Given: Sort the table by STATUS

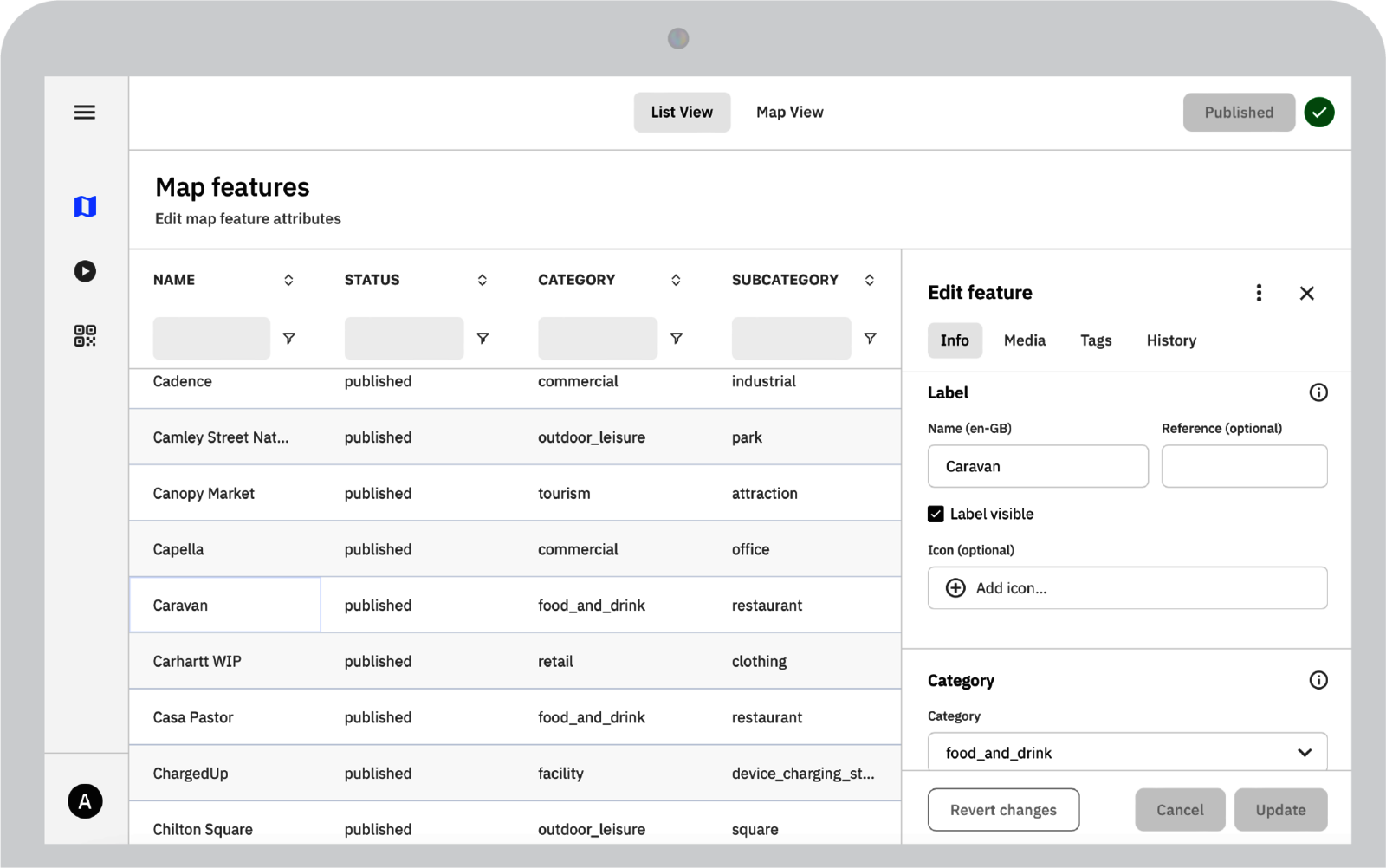Looking at the screenshot, I should (483, 280).
